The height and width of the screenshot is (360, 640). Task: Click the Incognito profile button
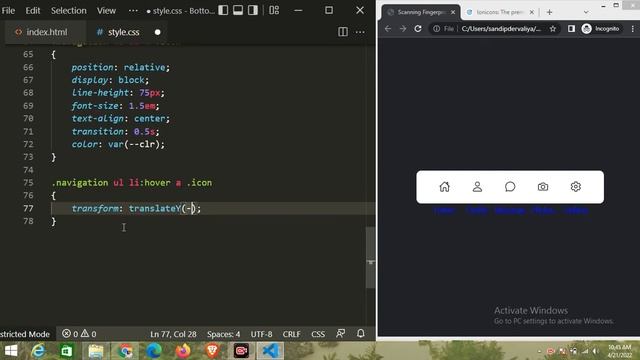pos(601,29)
